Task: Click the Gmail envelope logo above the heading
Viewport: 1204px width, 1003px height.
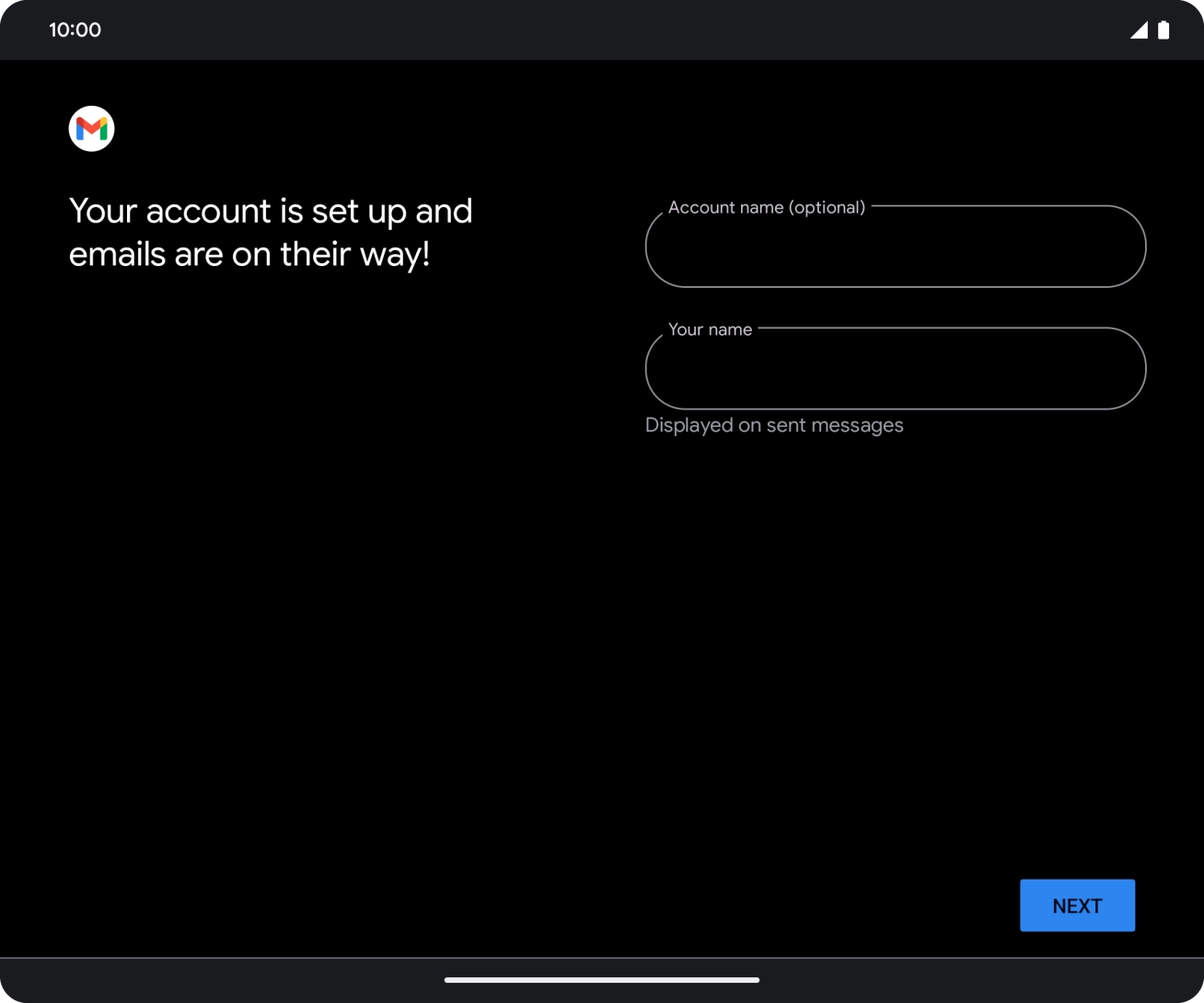Action: point(90,128)
